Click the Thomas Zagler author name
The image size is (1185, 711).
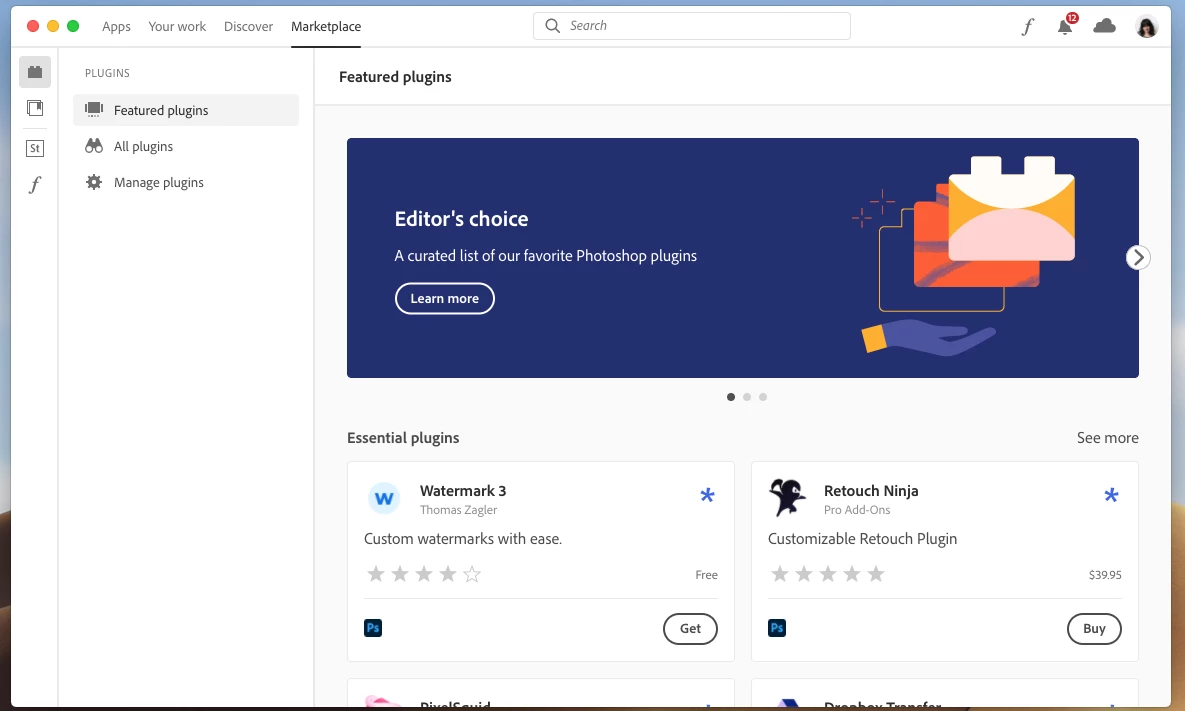click(x=458, y=510)
